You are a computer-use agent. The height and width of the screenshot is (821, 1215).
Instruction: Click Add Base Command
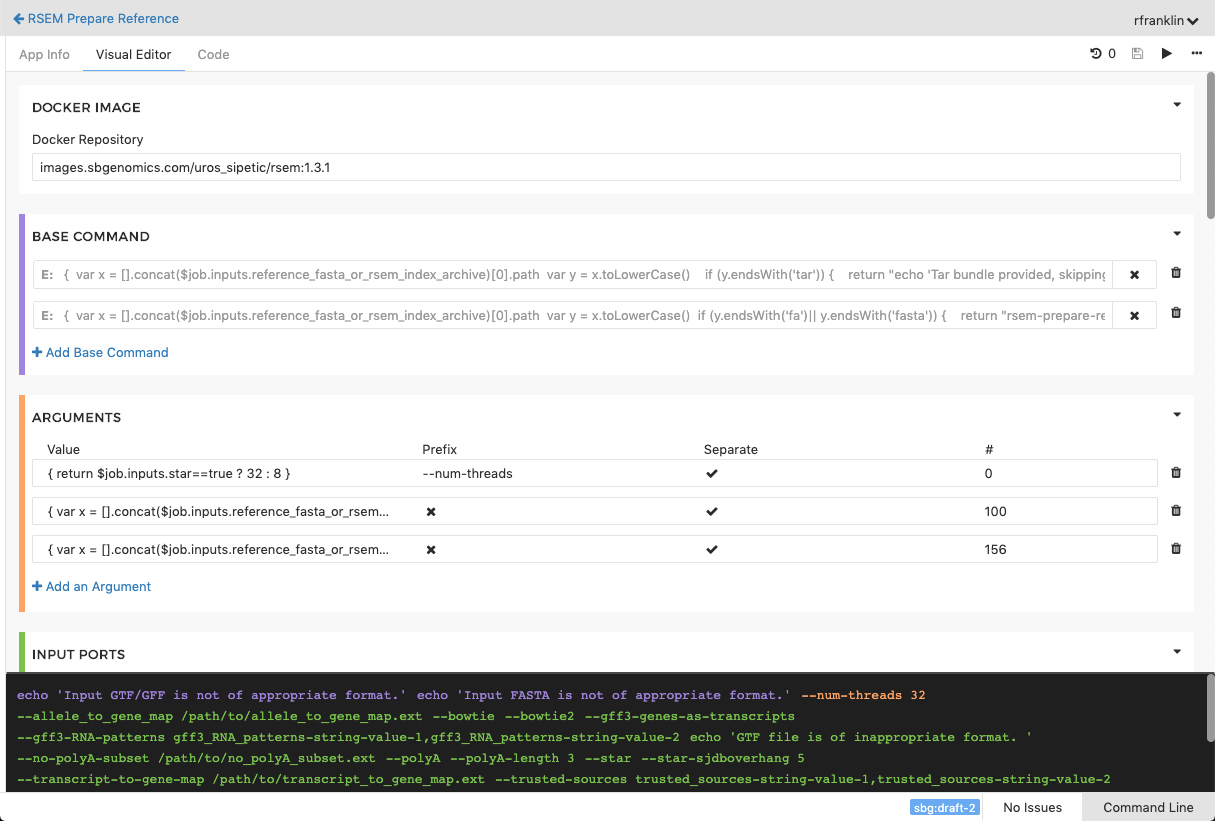click(x=100, y=352)
